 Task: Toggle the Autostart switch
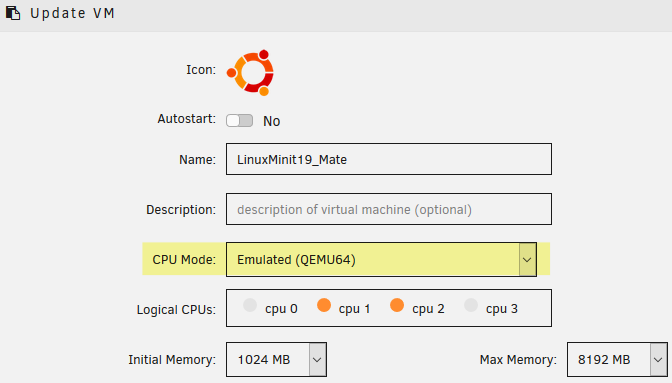(240, 121)
